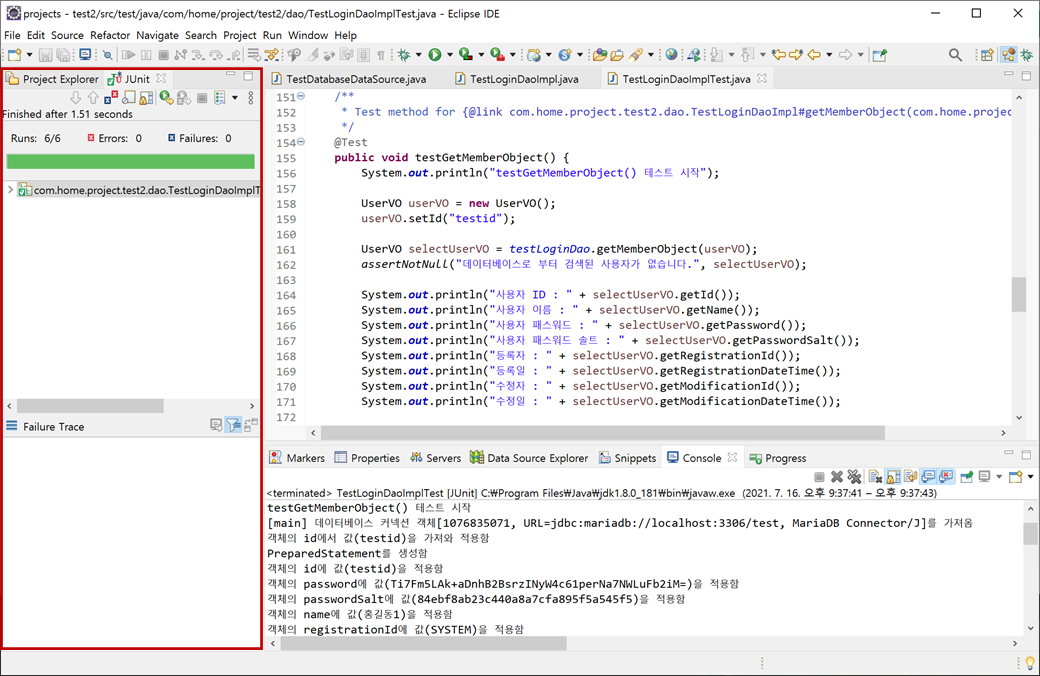Click the Resume debug icon

[x=129, y=55]
